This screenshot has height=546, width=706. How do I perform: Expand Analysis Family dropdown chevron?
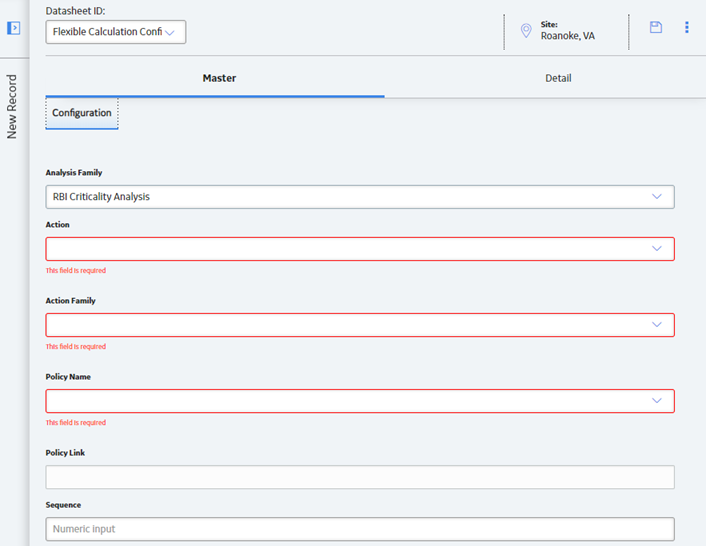[656, 197]
